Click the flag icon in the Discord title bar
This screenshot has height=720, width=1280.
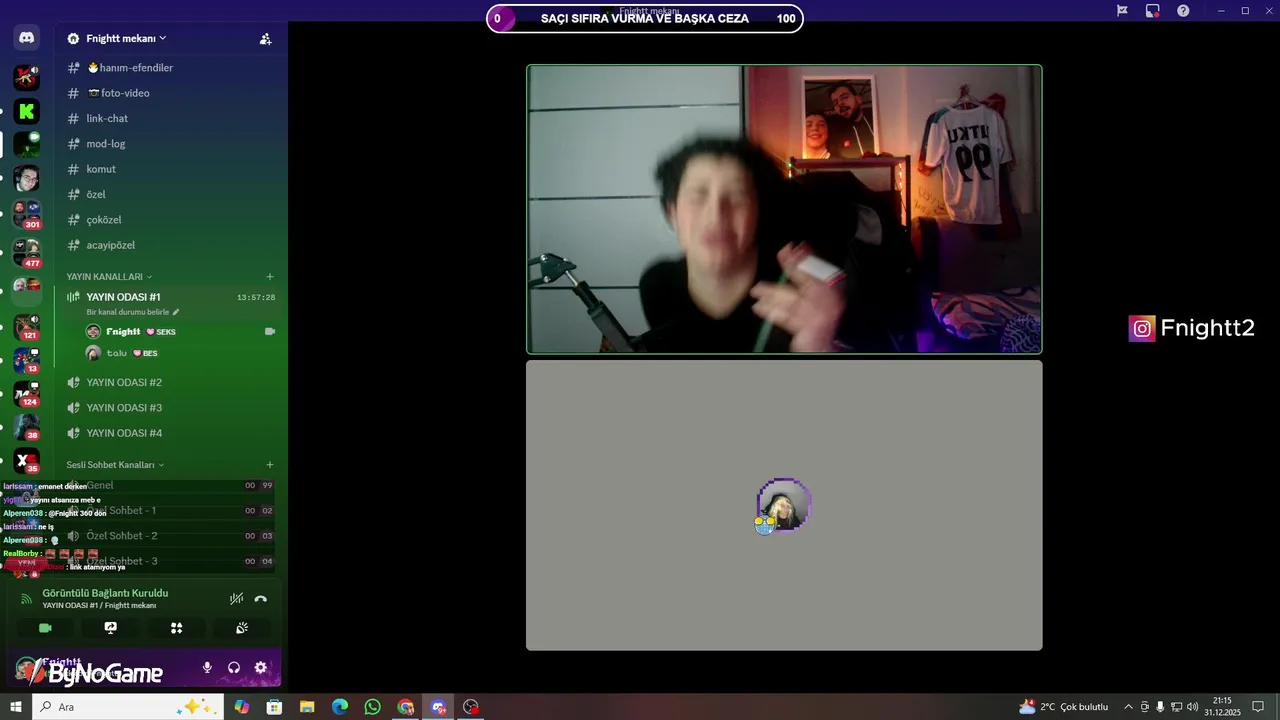pyautogui.click(x=1122, y=11)
